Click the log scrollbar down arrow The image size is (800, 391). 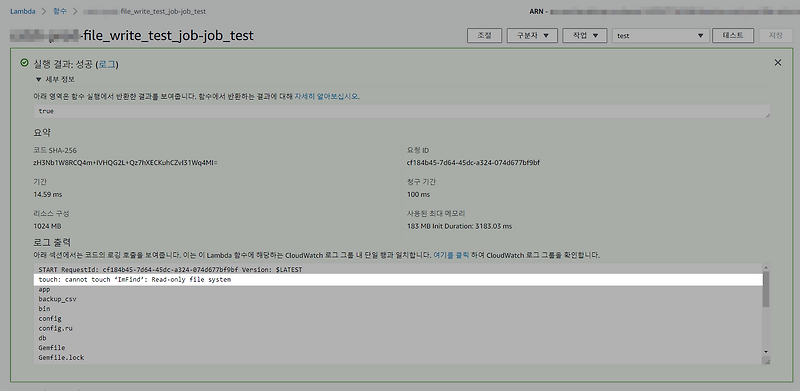click(766, 352)
